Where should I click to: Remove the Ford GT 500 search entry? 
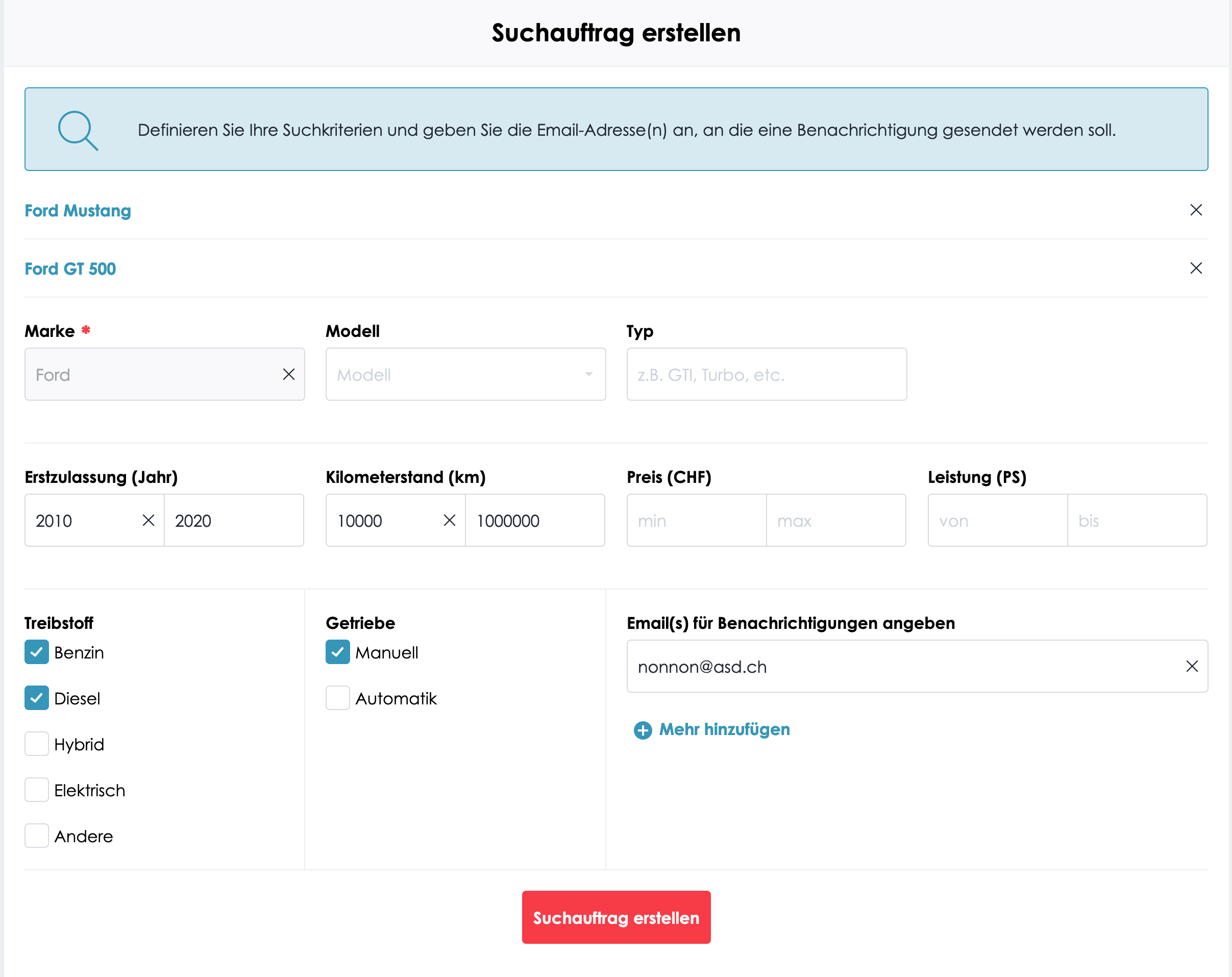point(1195,268)
